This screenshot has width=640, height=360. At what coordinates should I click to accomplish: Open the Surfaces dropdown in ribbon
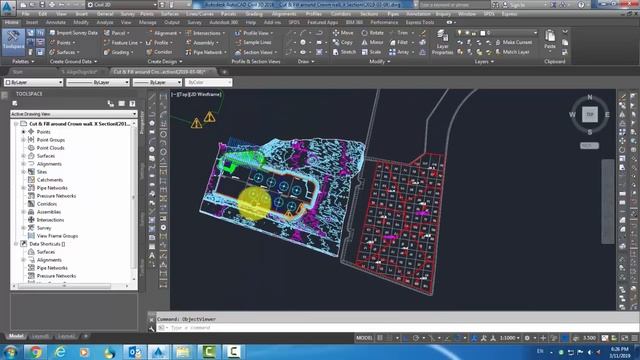64,52
